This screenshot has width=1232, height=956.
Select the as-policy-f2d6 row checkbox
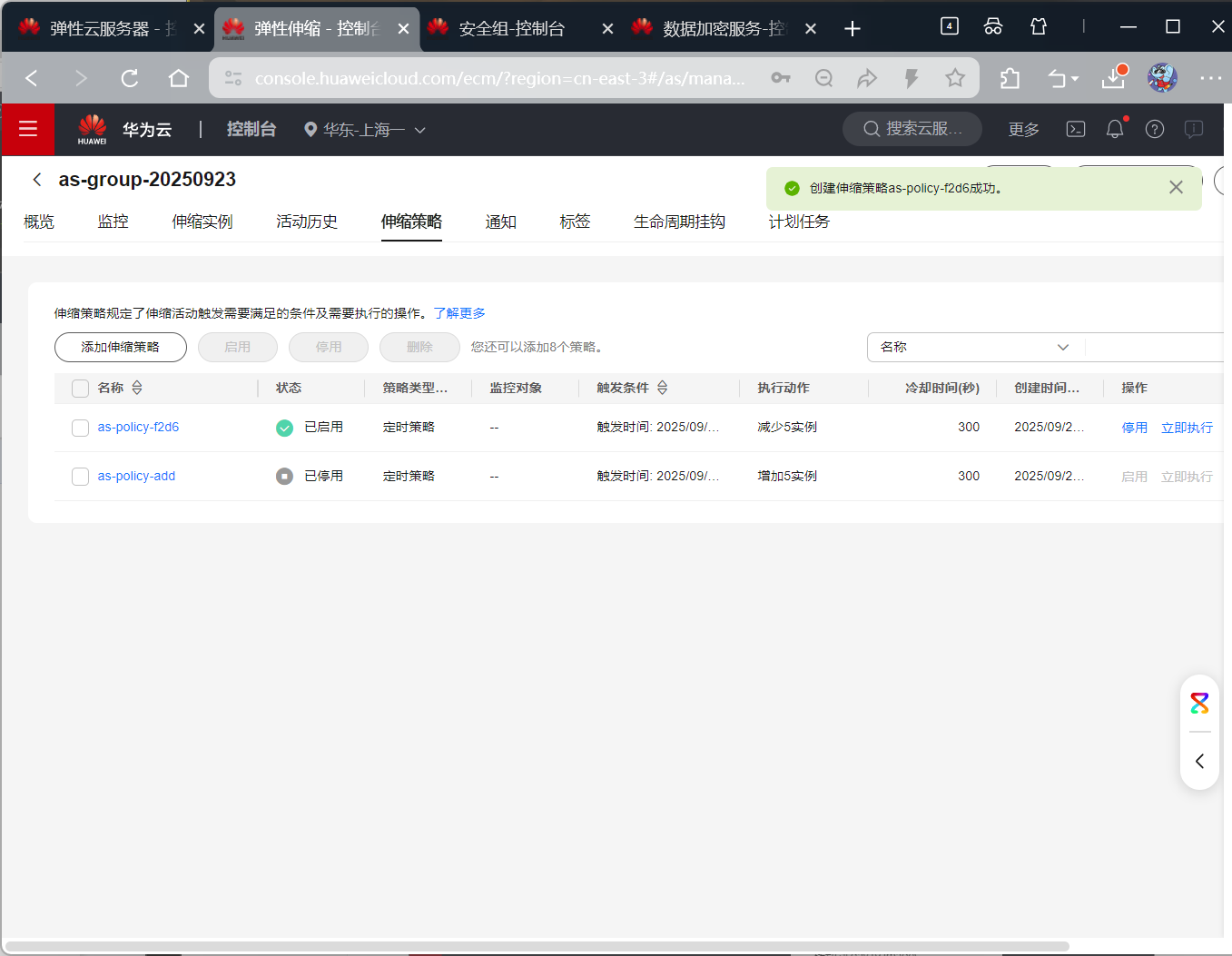point(80,428)
